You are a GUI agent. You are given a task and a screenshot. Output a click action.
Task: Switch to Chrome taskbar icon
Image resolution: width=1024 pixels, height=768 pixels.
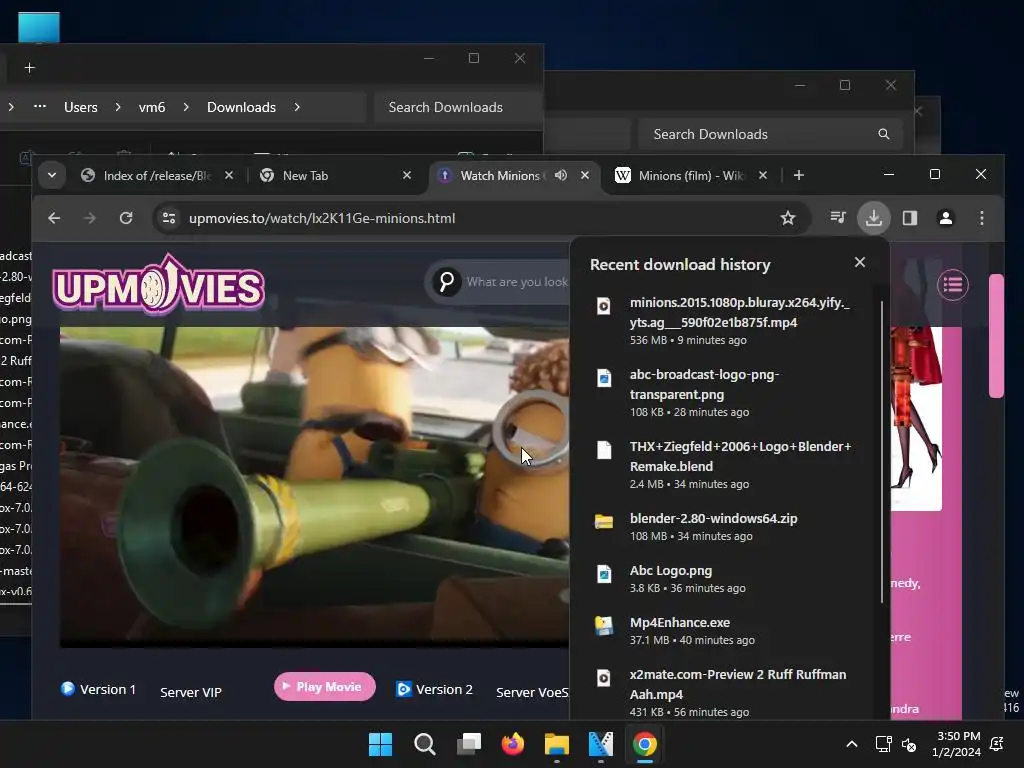pos(645,744)
